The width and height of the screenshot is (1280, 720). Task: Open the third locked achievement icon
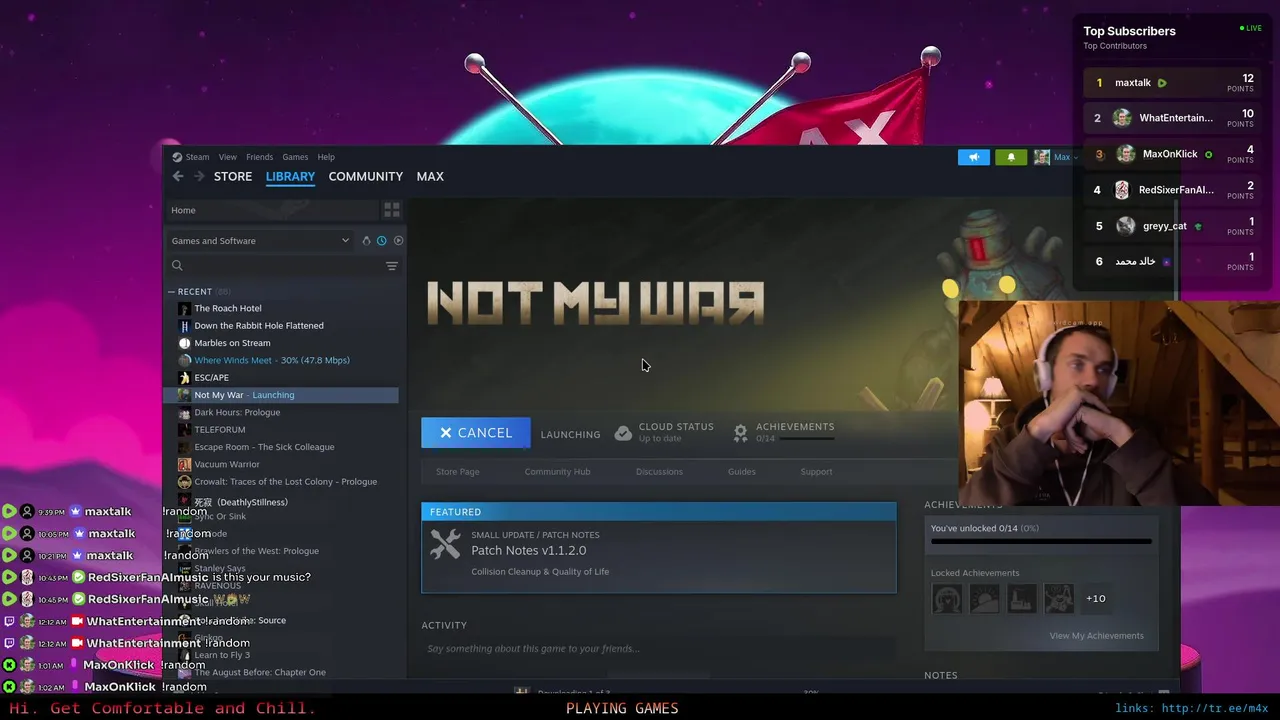tap(1021, 599)
